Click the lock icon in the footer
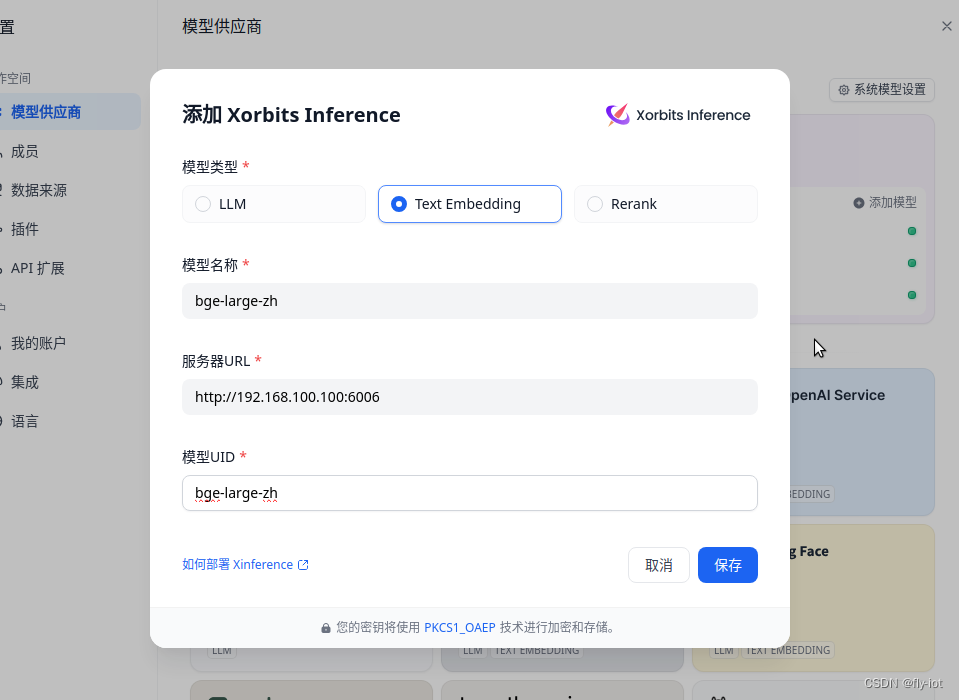Image resolution: width=959 pixels, height=700 pixels. [x=326, y=628]
